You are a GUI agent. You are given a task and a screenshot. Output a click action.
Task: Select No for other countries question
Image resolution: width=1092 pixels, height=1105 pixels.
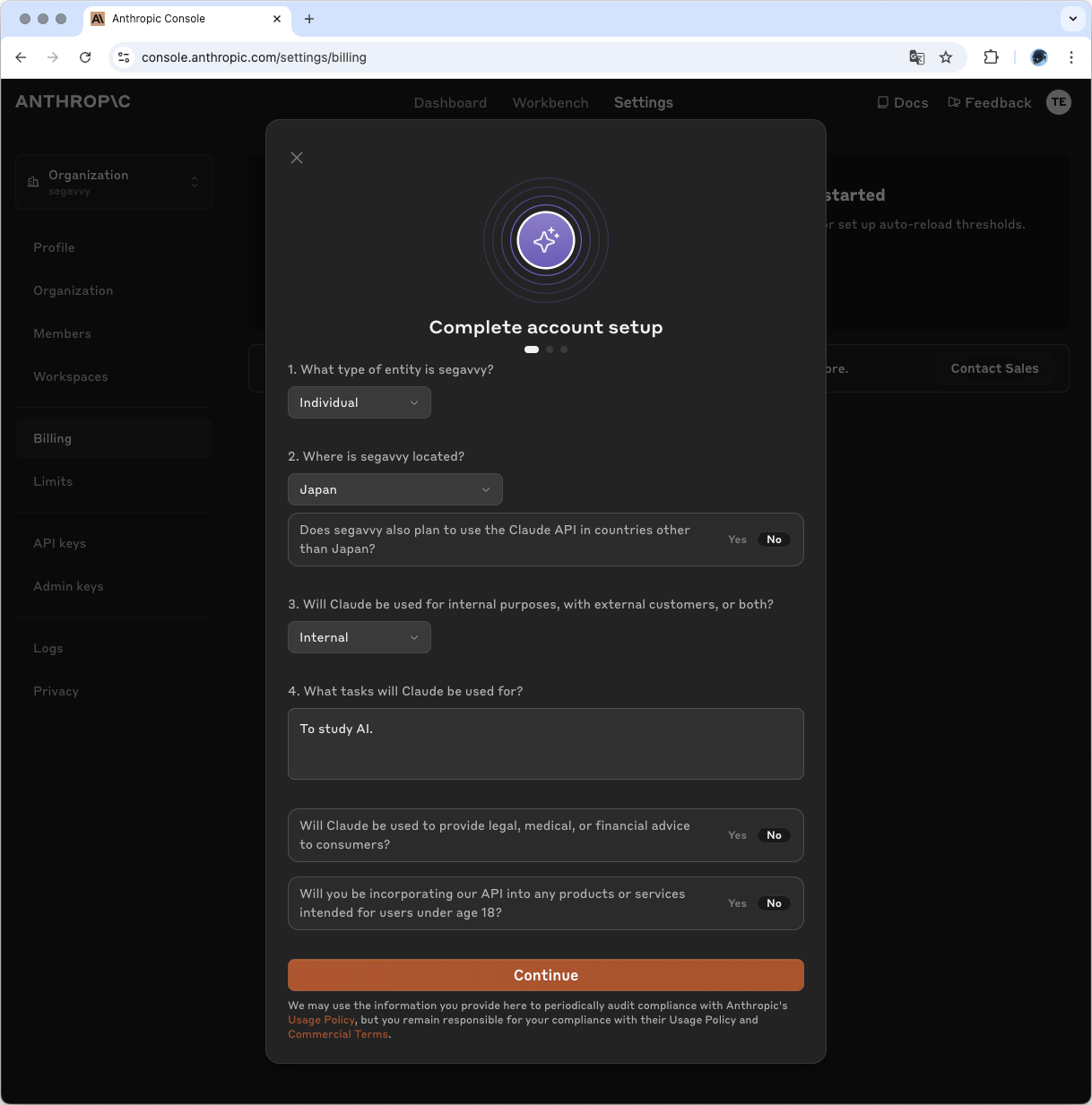(x=774, y=540)
